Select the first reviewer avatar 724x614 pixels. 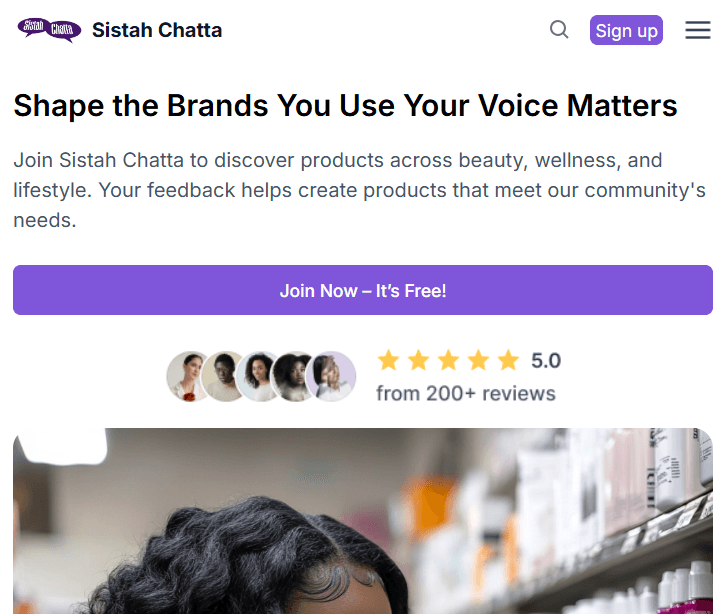(187, 376)
